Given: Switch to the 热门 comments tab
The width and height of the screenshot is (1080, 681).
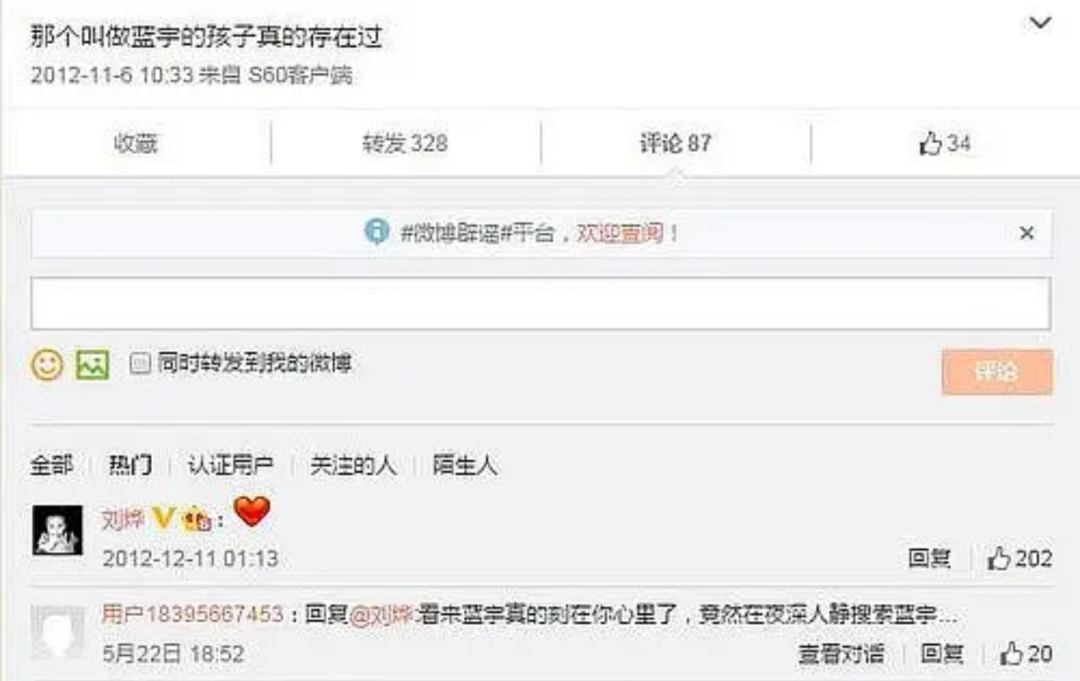Looking at the screenshot, I should 129,465.
